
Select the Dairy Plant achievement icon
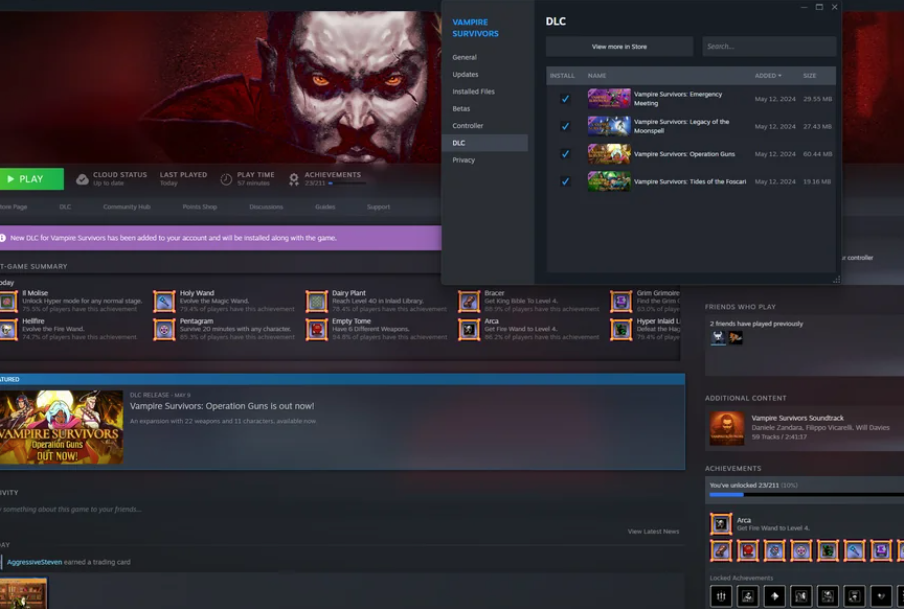coord(317,301)
